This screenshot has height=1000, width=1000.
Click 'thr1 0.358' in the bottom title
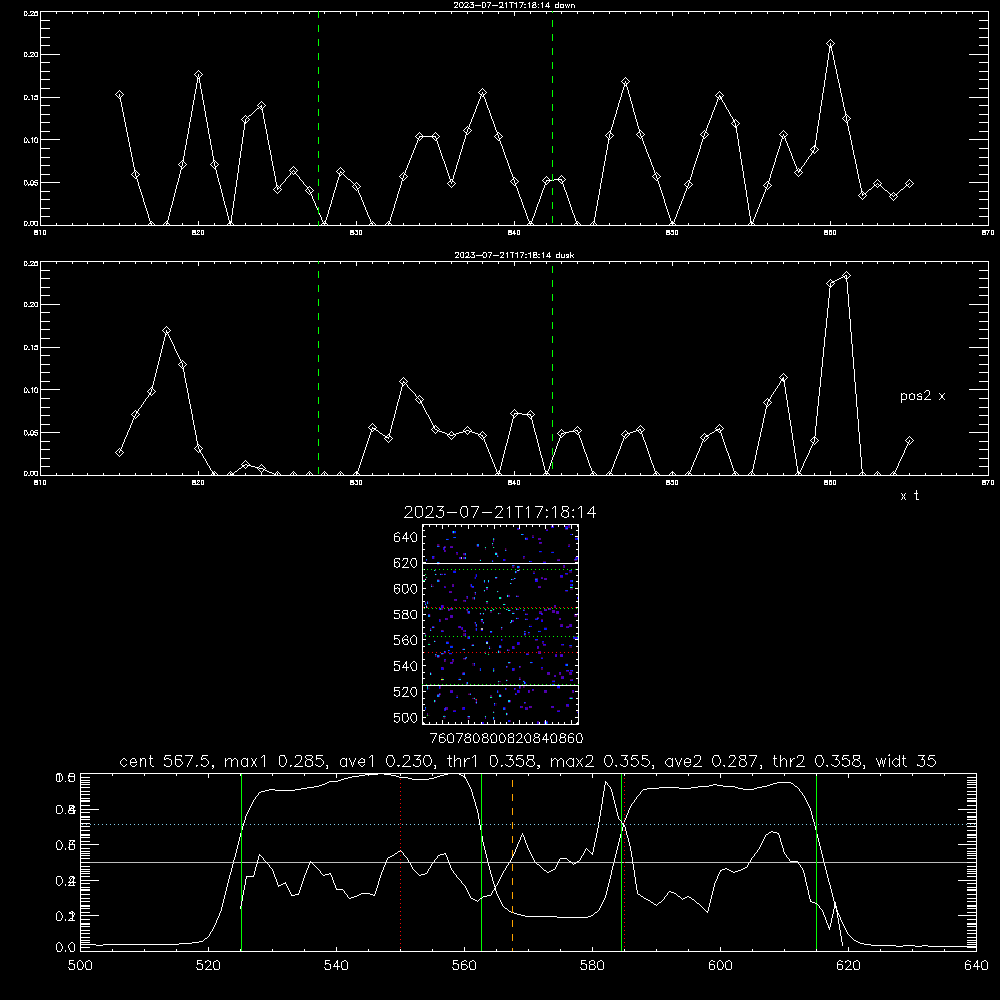494,761
